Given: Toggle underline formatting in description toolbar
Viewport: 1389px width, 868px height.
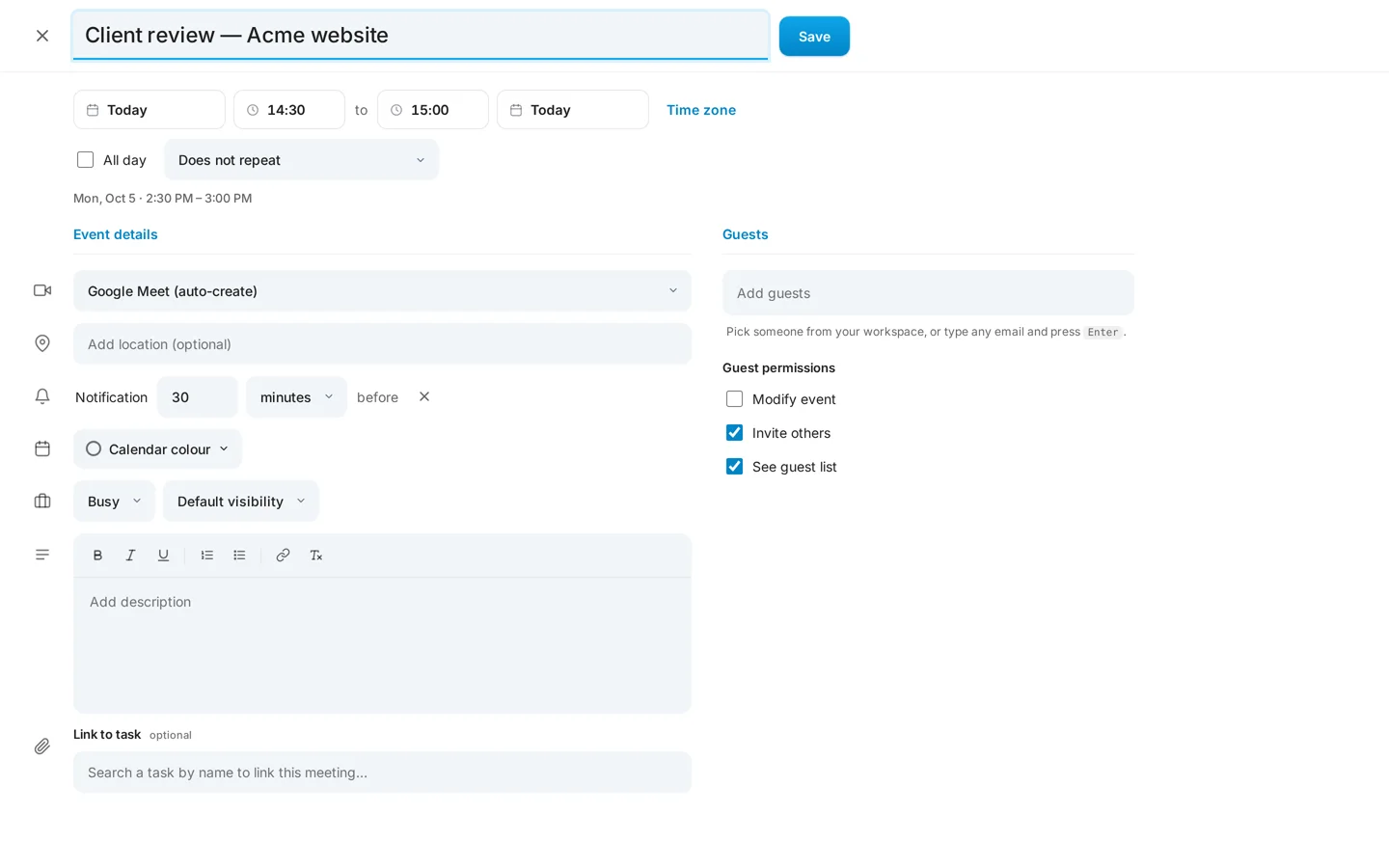Looking at the screenshot, I should tap(163, 556).
